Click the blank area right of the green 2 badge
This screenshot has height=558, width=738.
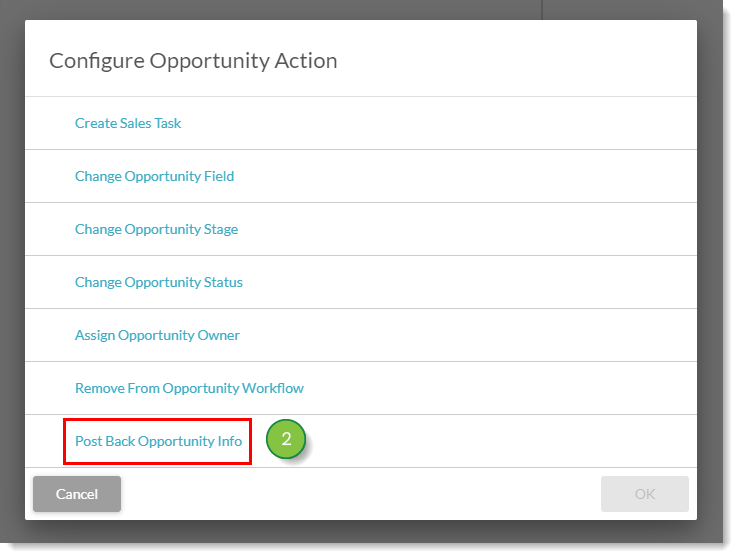(x=501, y=441)
